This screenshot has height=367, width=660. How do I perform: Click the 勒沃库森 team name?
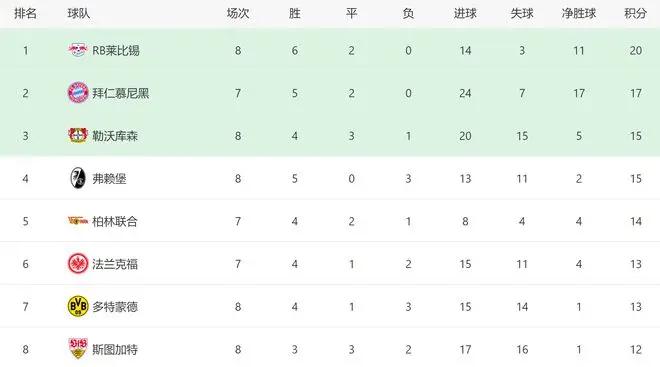pos(115,136)
